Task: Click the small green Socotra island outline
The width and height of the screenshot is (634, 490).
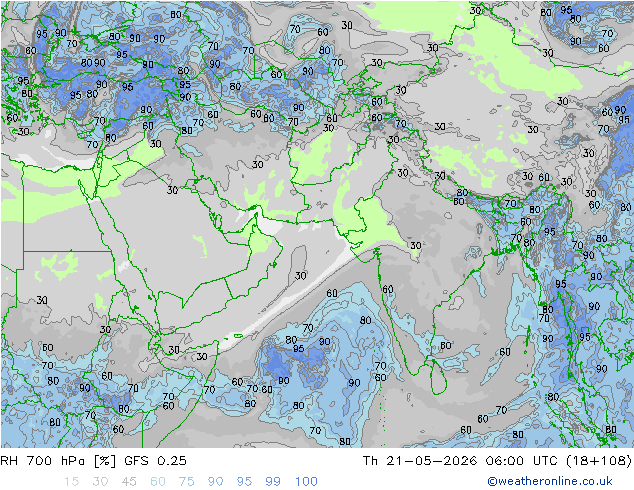Action: click(x=238, y=336)
